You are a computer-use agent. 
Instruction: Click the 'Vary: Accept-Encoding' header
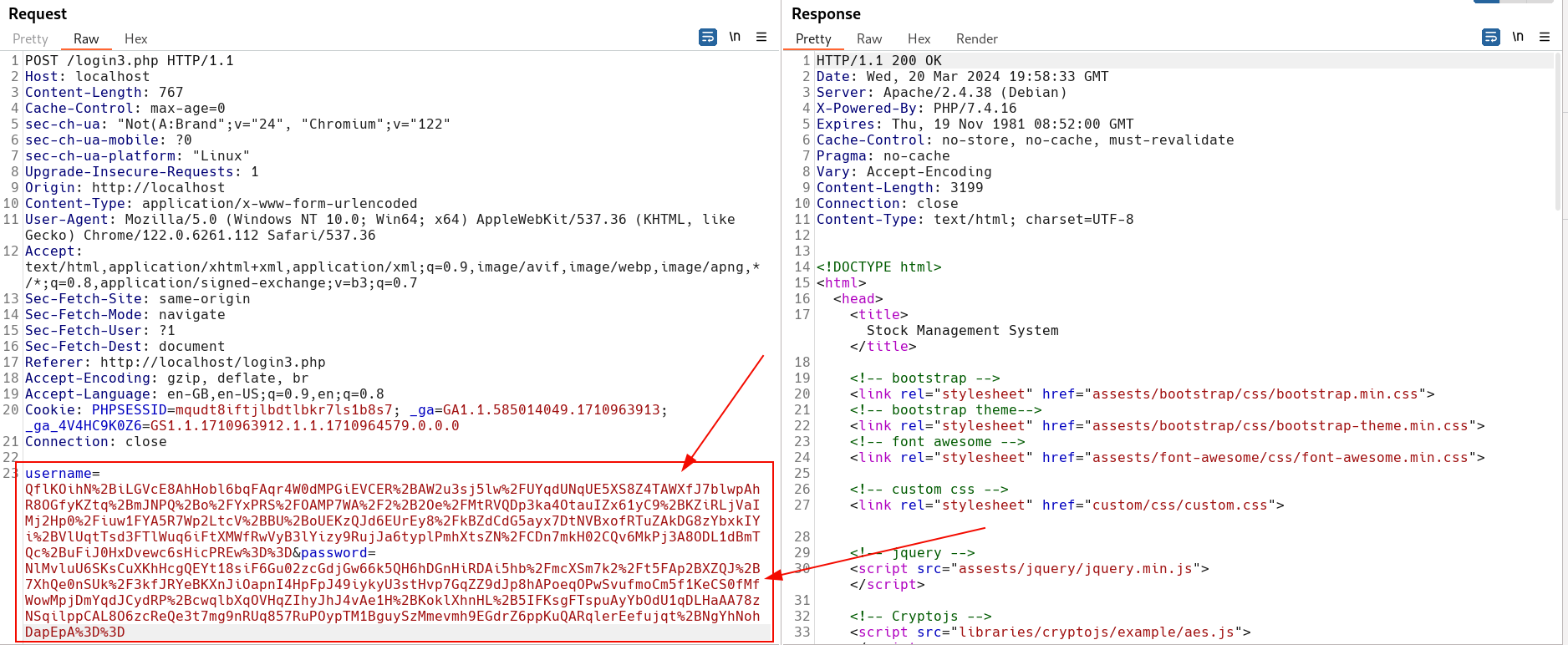coord(904,172)
